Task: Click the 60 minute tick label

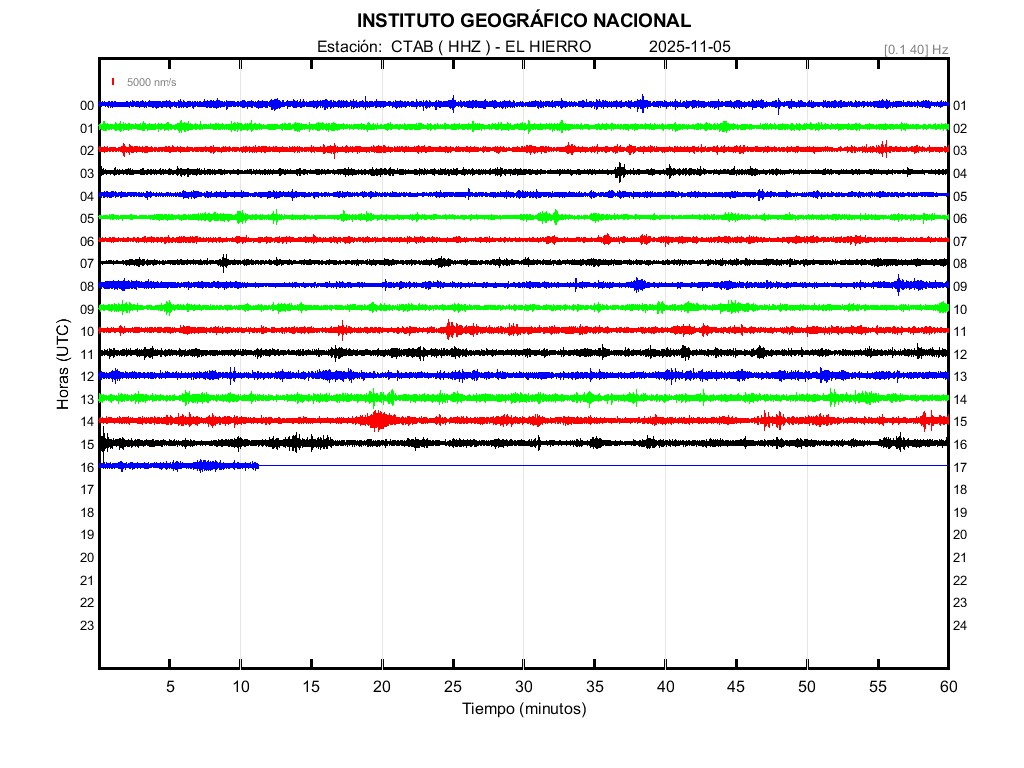Action: click(947, 686)
